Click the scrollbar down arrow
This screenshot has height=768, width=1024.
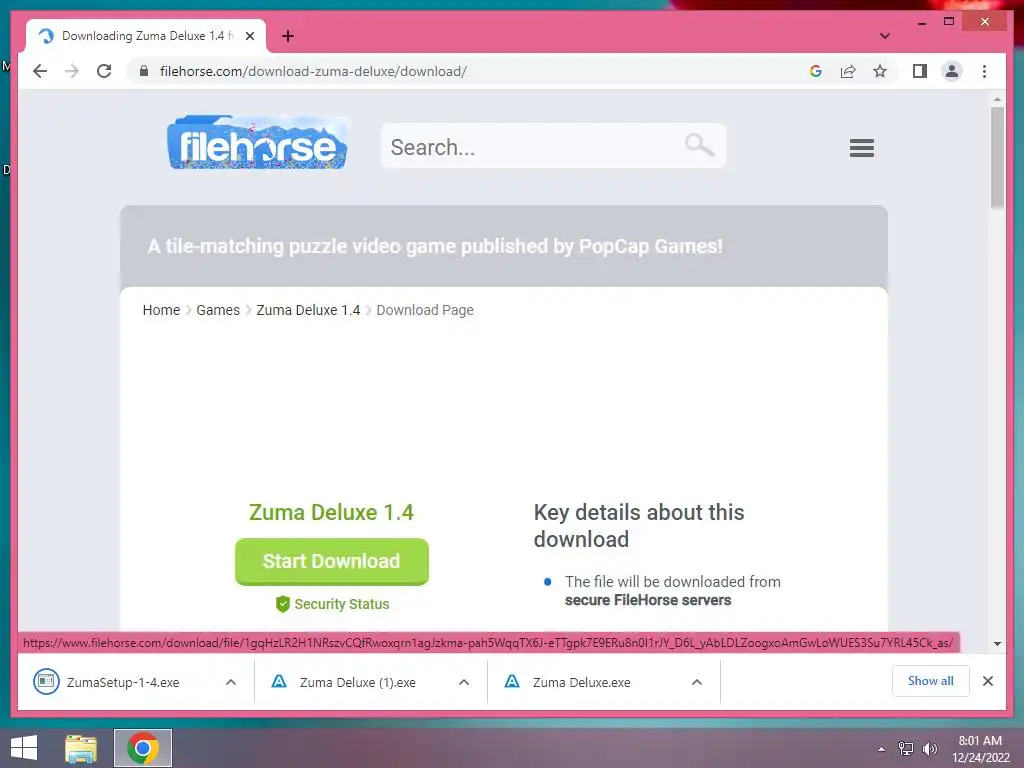[x=997, y=644]
